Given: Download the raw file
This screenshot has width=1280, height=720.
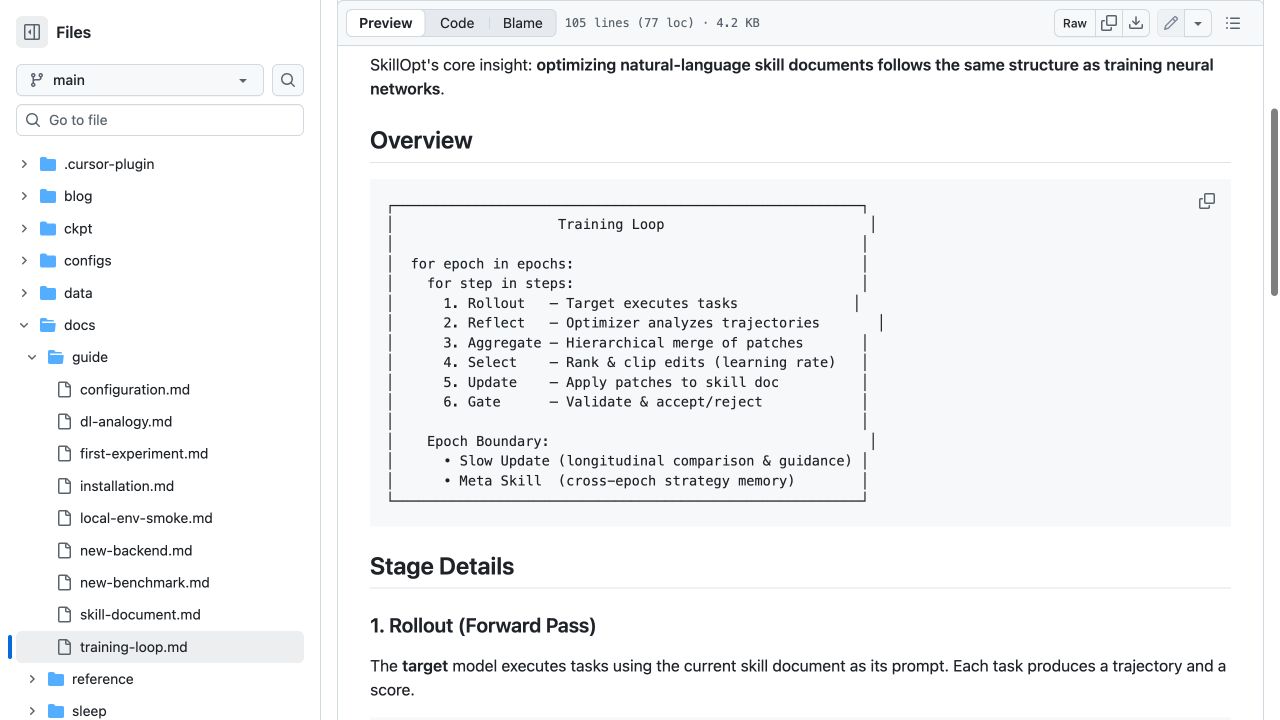Looking at the screenshot, I should tap(1136, 23).
